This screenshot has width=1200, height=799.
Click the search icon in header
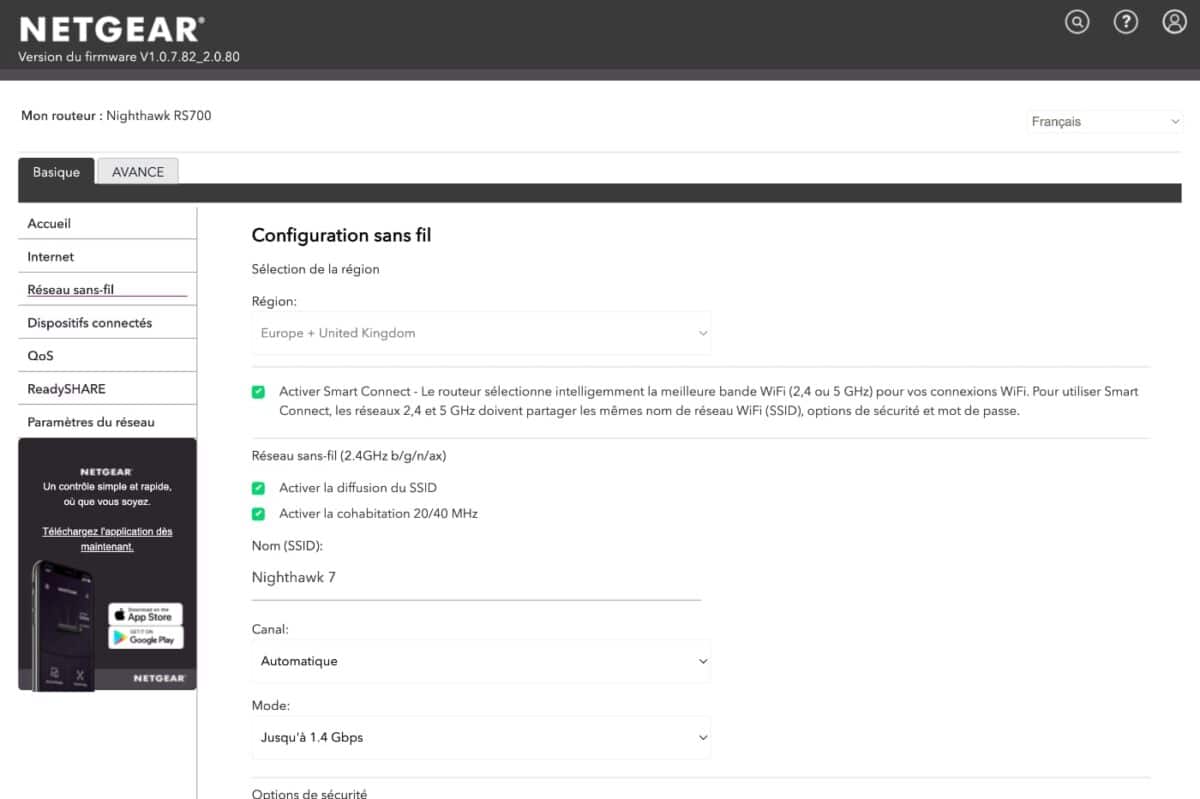pyautogui.click(x=1077, y=22)
